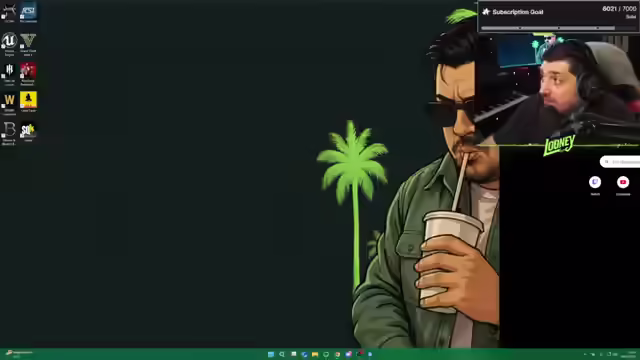
Task: Open the silver B desktop shortcut
Action: (x=9, y=133)
